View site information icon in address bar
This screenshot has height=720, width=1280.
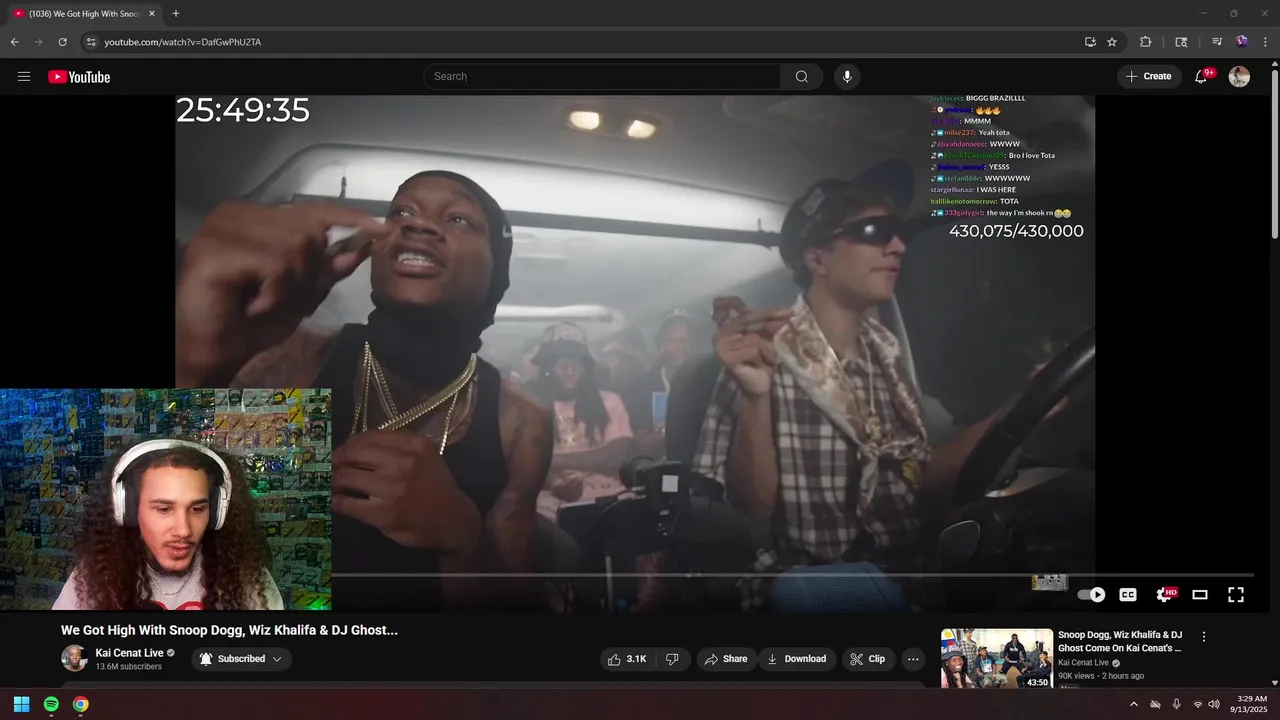pos(90,42)
